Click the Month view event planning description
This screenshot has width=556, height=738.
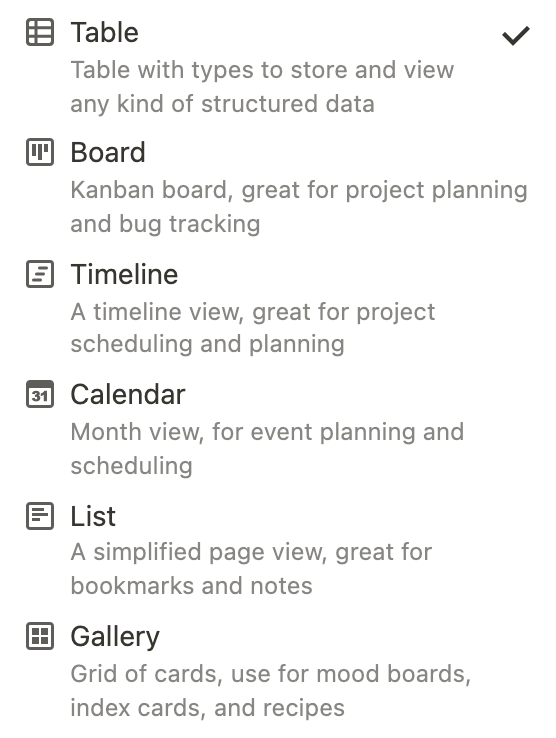267,449
